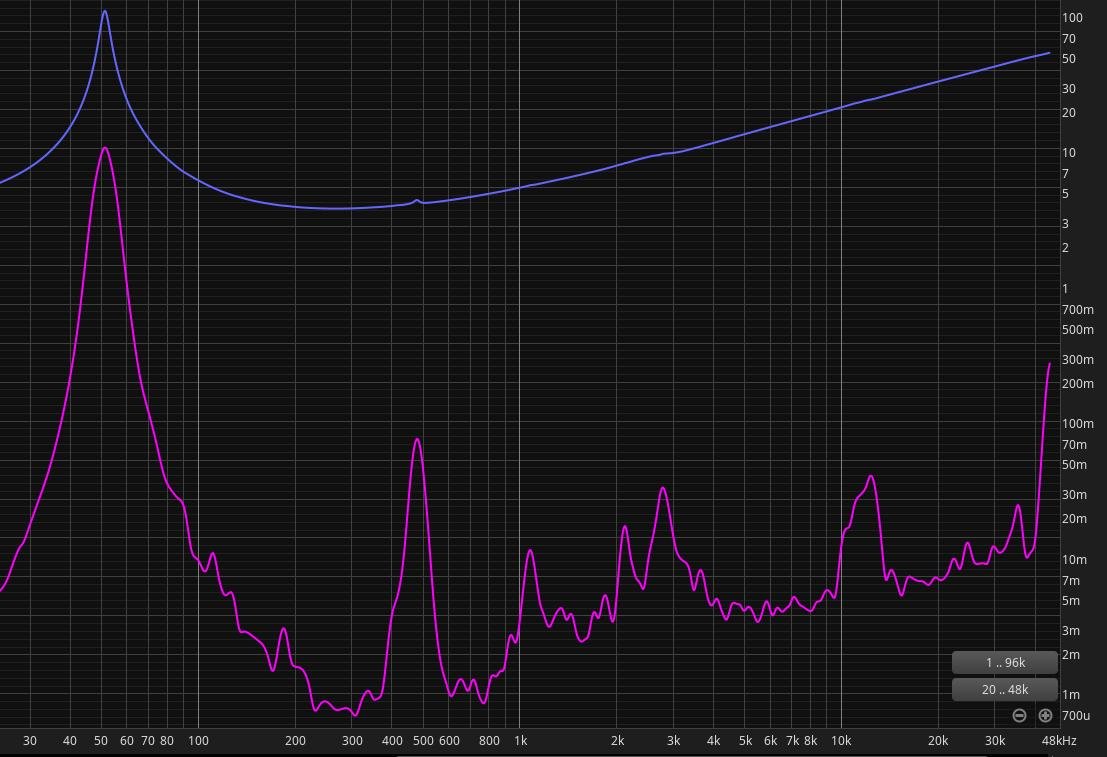Click the 20k frequency axis label
The image size is (1107, 757).
(938, 740)
